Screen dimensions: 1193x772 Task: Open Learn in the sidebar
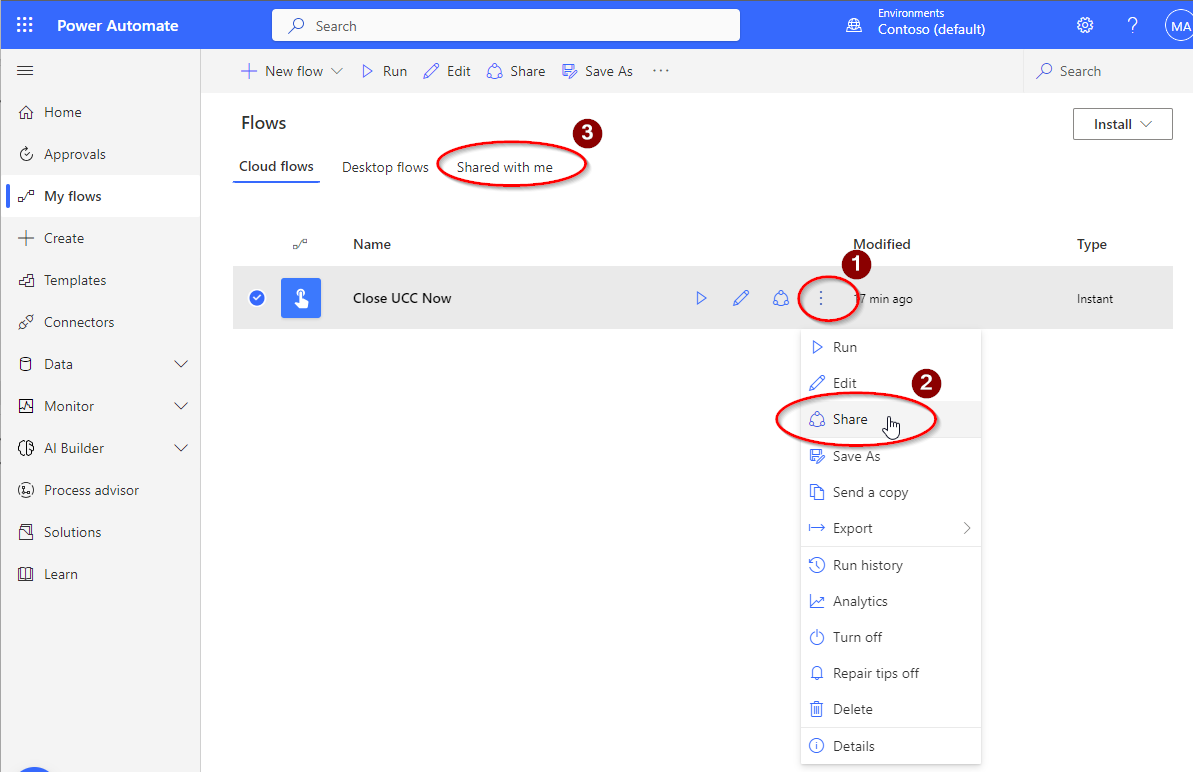coord(100,574)
